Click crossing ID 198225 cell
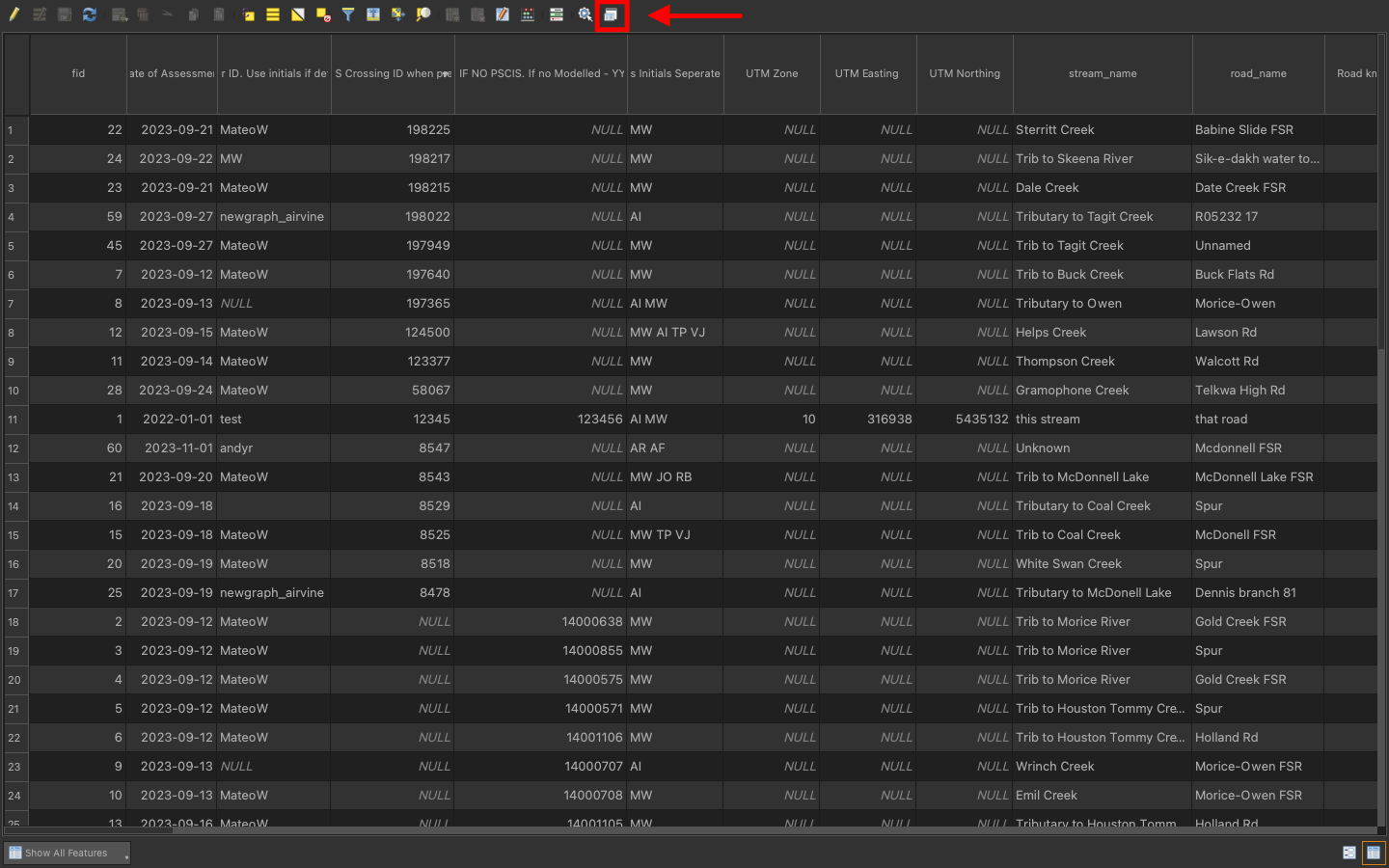Viewport: 1389px width, 868px height. [393, 130]
